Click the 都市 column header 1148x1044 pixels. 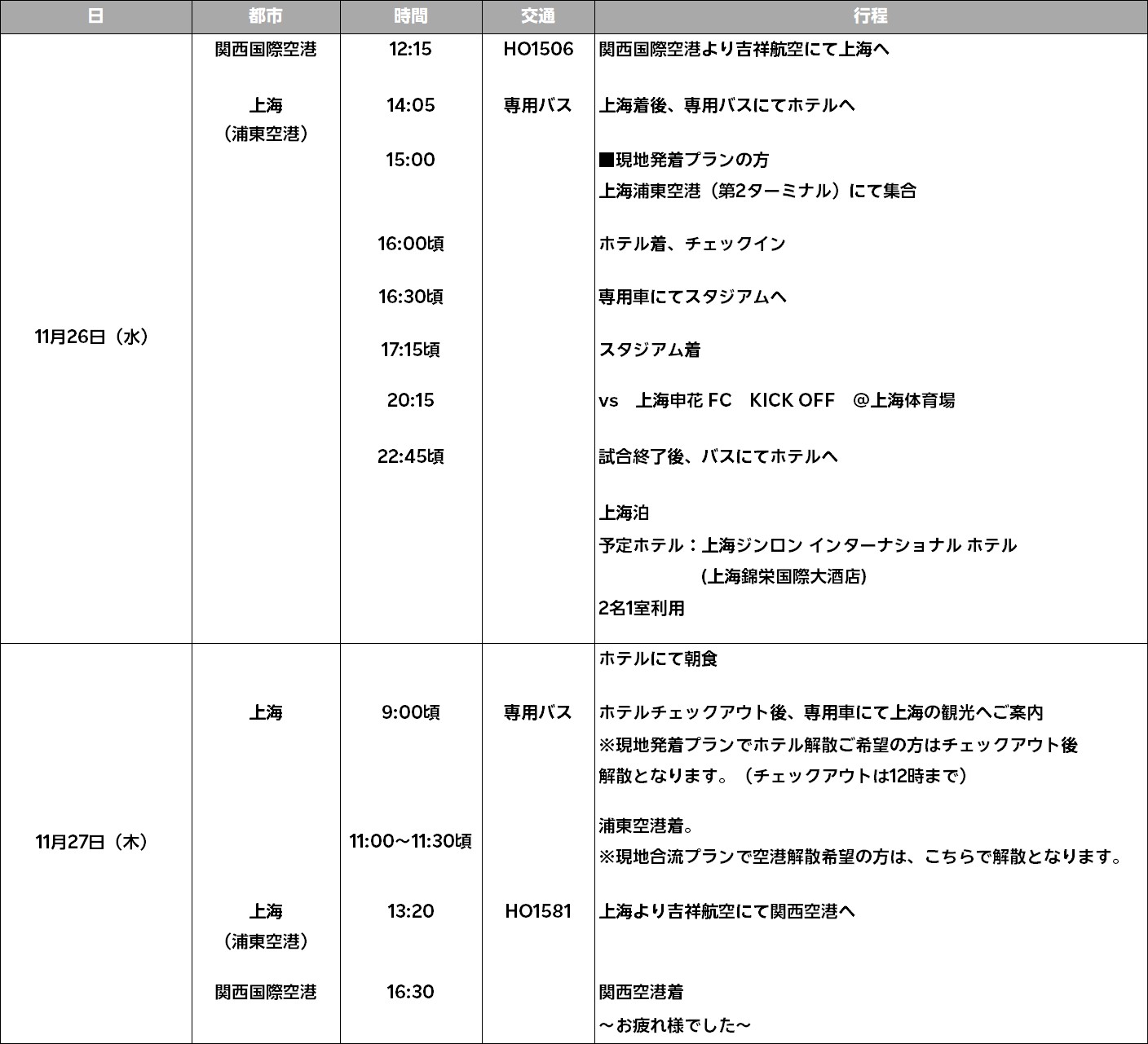pyautogui.click(x=265, y=16)
